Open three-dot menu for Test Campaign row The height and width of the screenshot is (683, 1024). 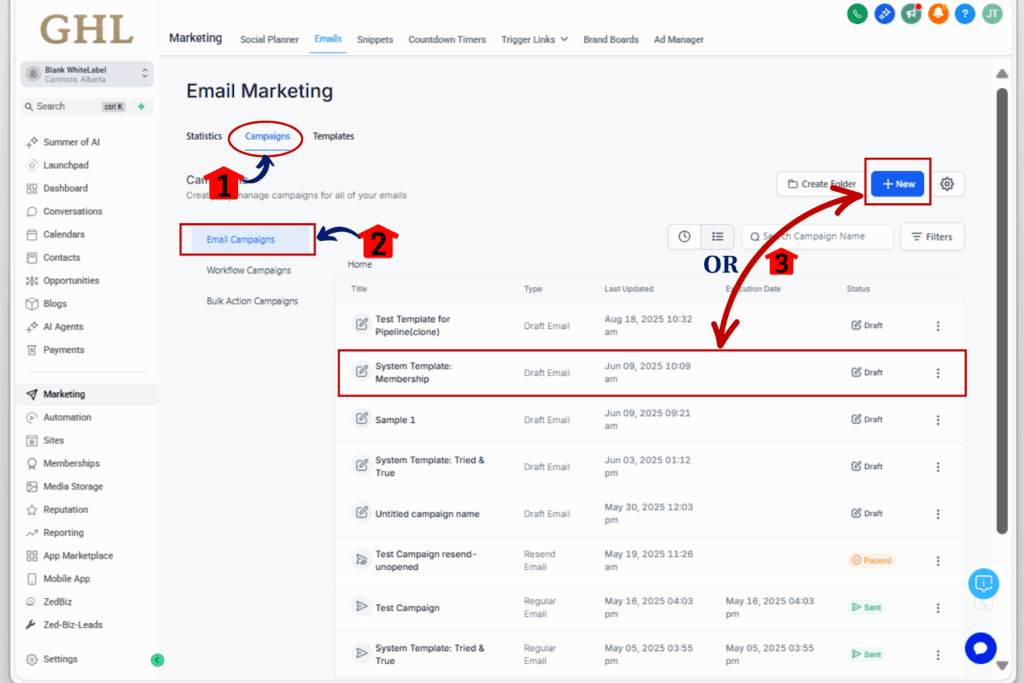938,608
